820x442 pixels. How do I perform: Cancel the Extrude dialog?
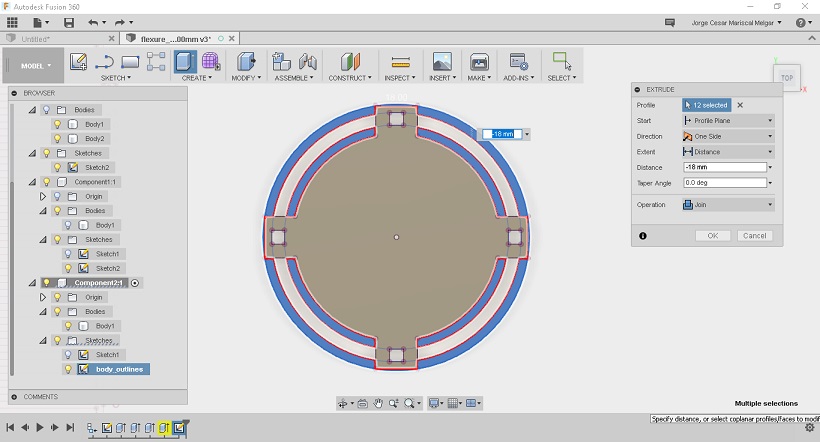pyautogui.click(x=755, y=236)
